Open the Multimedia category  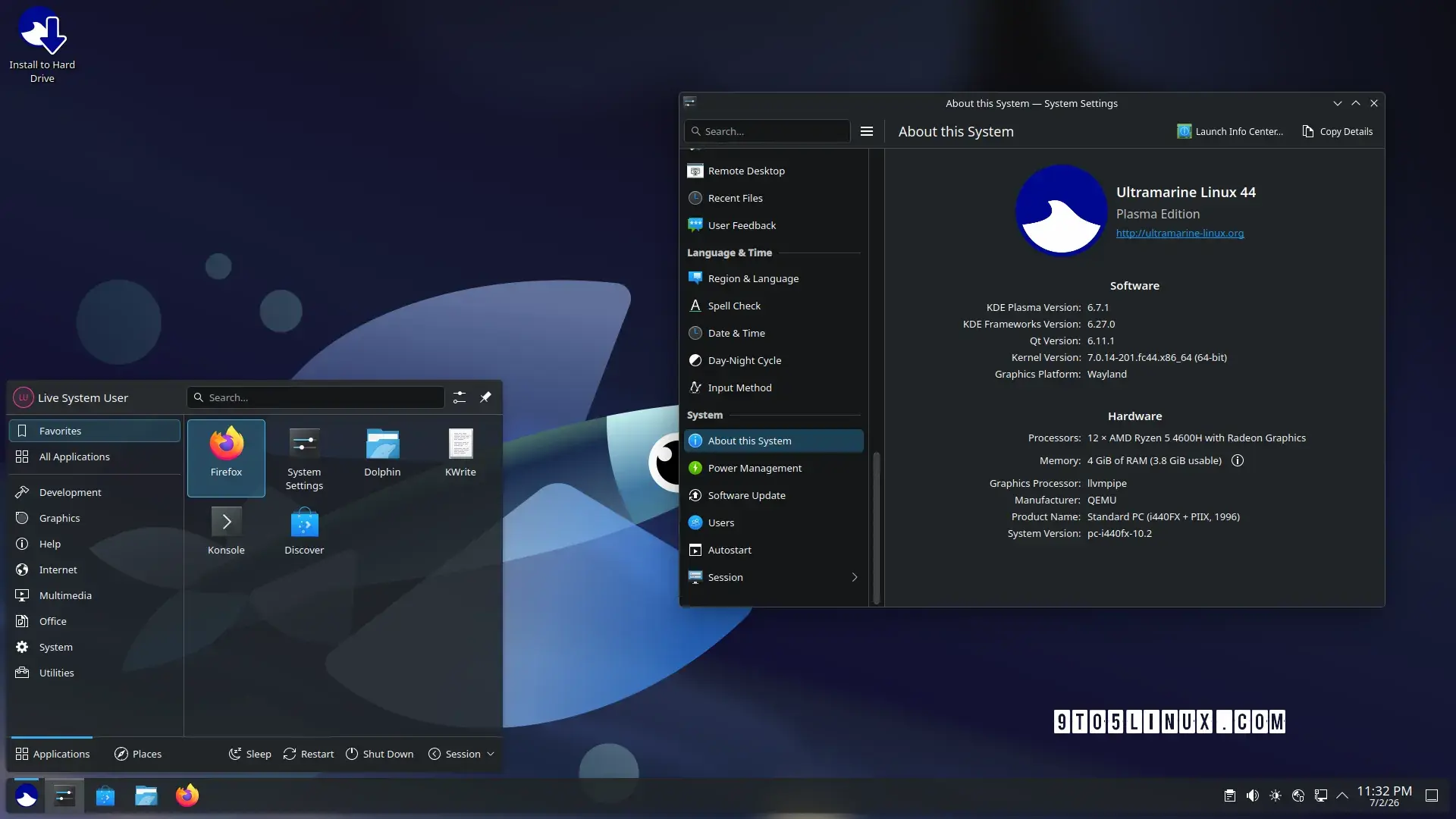point(95,595)
